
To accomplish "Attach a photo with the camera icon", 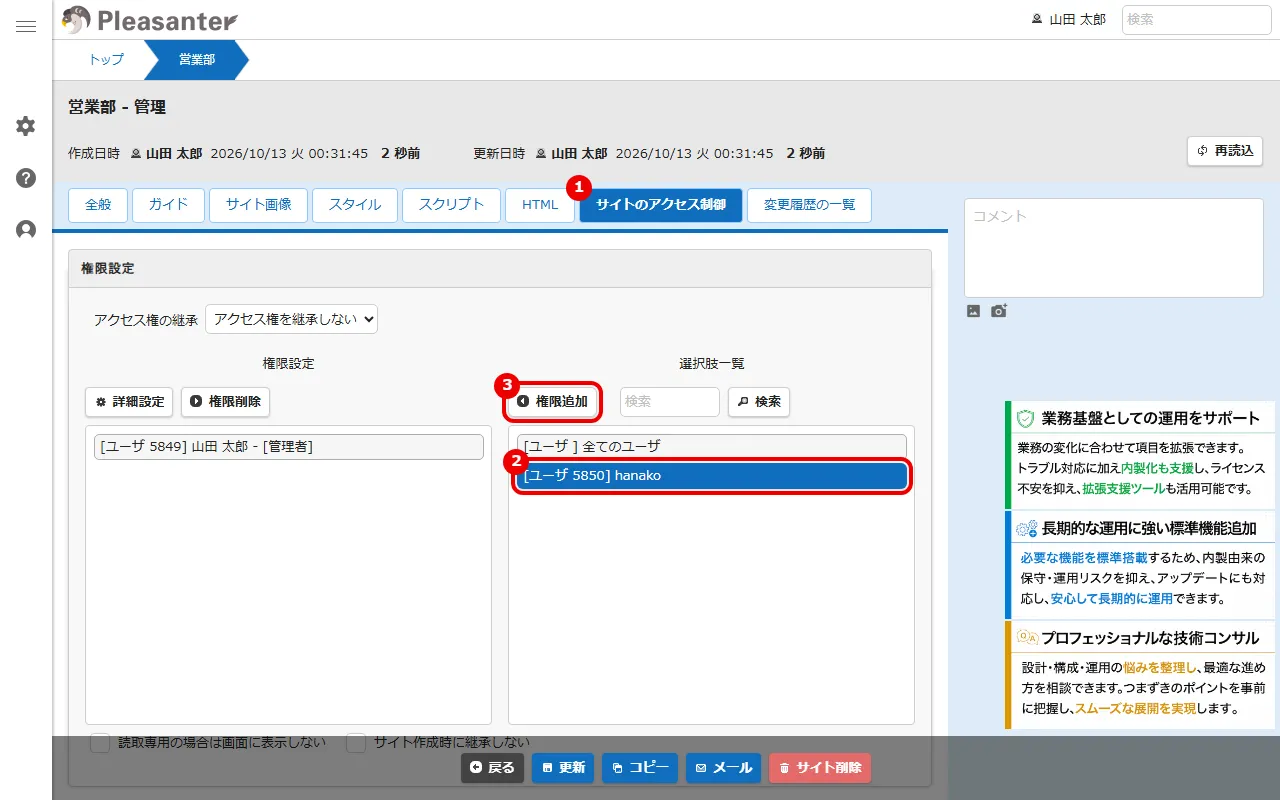I will (x=999, y=311).
